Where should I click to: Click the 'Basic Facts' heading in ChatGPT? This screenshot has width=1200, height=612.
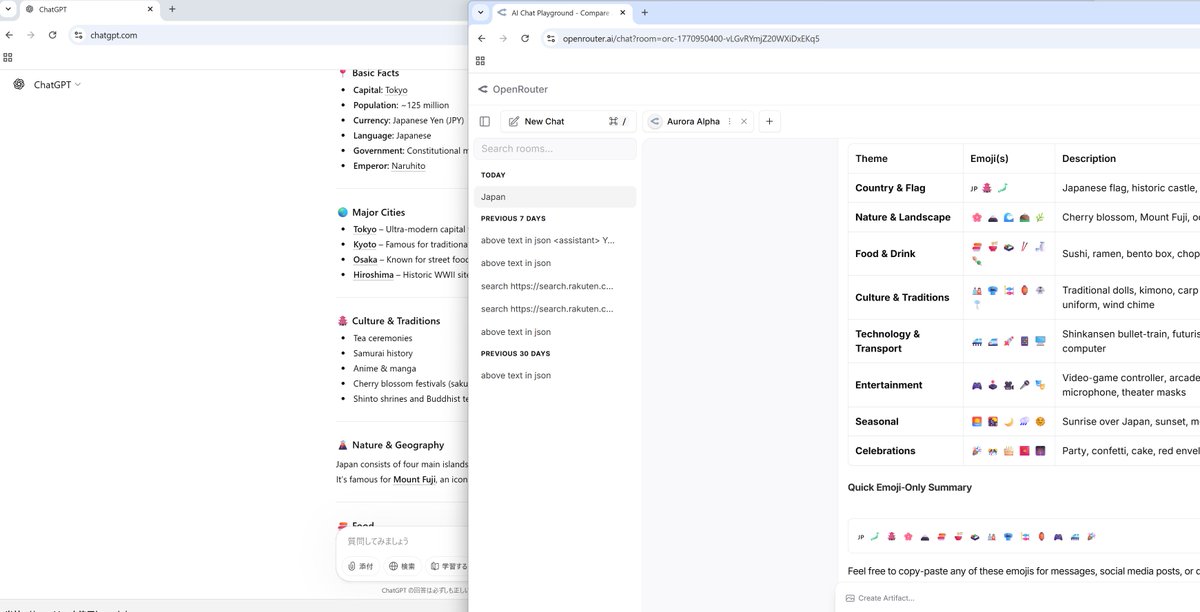coord(375,73)
